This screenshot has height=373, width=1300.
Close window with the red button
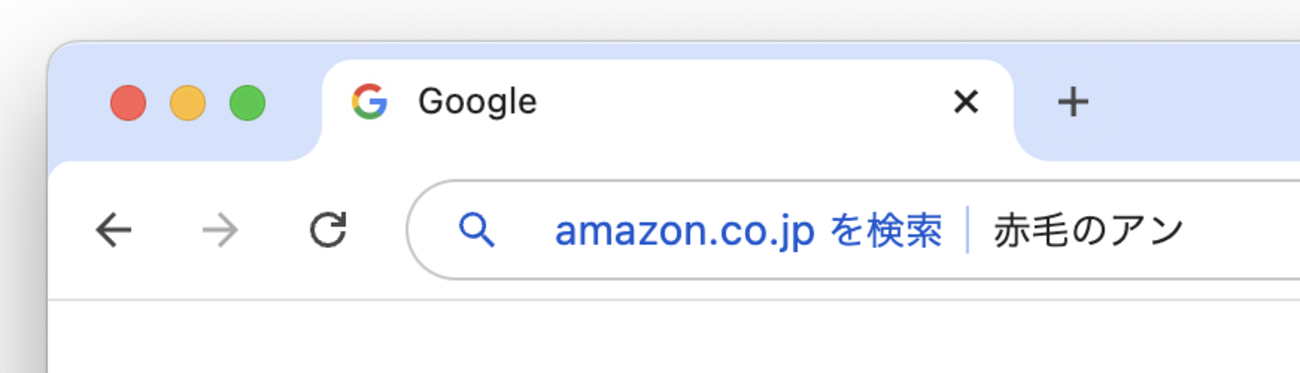[x=128, y=103]
